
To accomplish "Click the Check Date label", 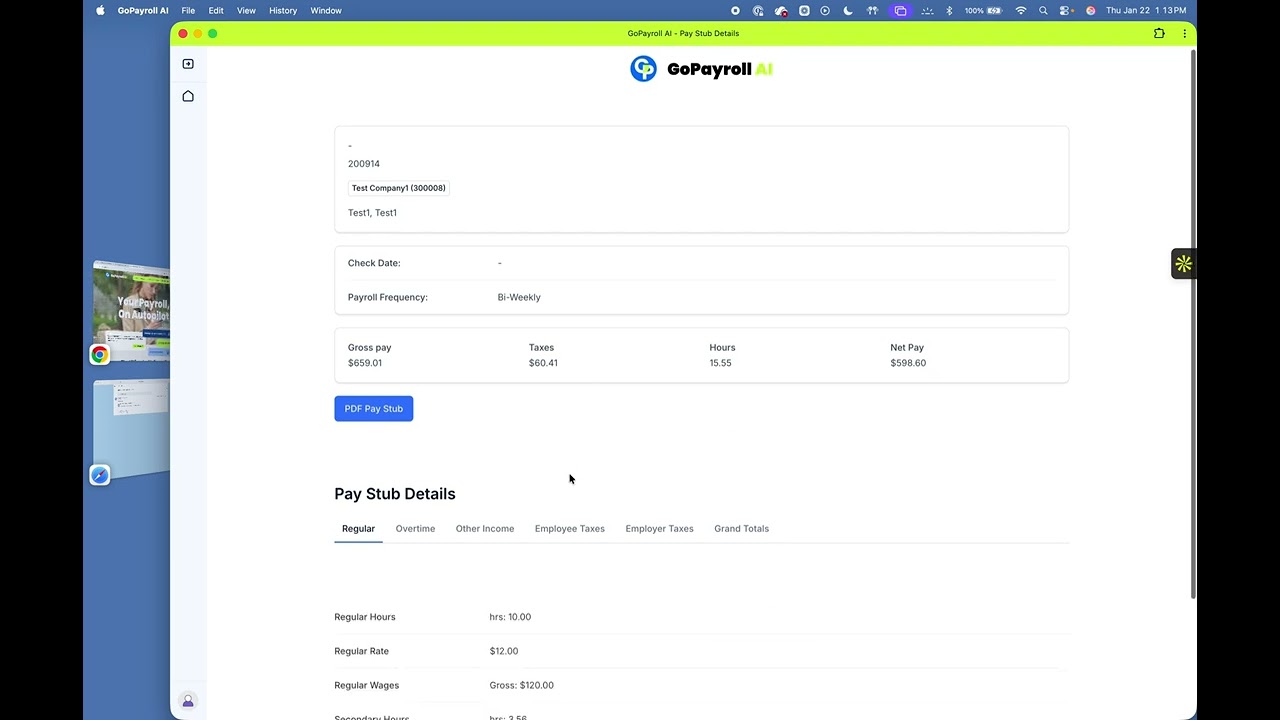I will (374, 263).
